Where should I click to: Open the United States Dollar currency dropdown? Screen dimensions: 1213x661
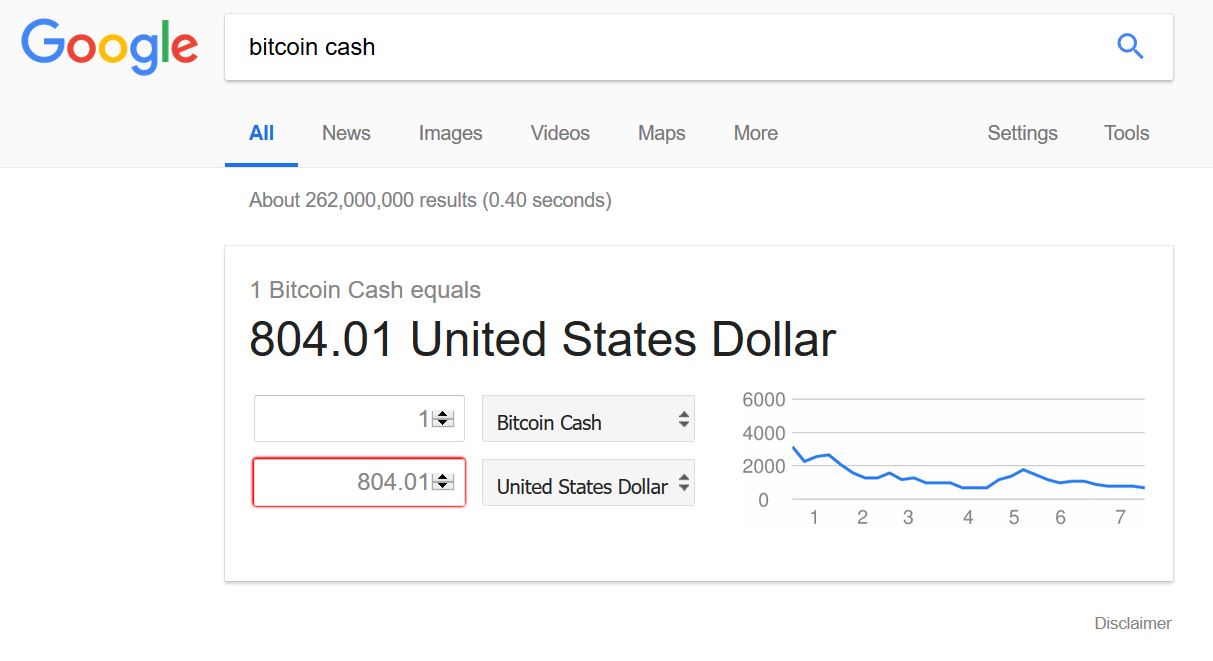tap(588, 483)
